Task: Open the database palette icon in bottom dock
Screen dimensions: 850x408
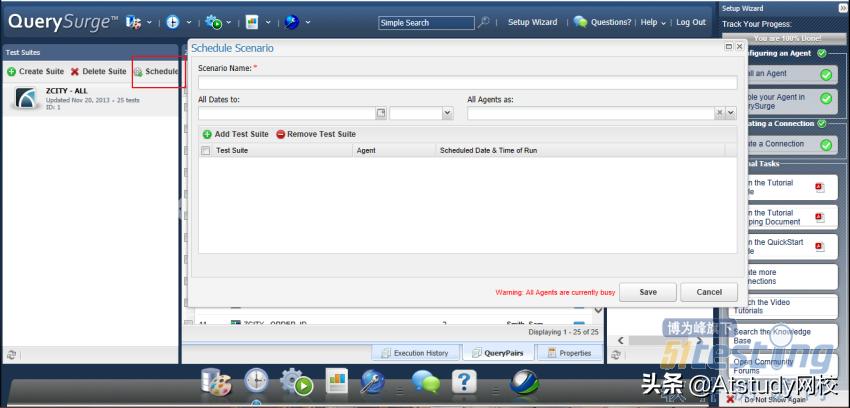Action: point(216,382)
